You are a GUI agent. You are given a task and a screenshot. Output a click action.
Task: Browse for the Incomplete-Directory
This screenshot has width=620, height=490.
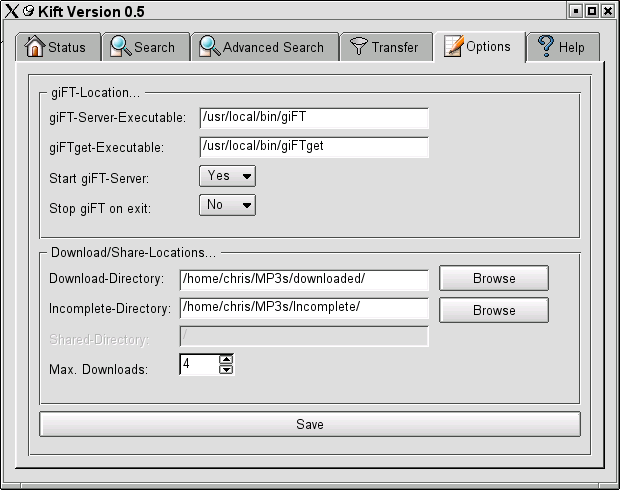pyautogui.click(x=494, y=310)
